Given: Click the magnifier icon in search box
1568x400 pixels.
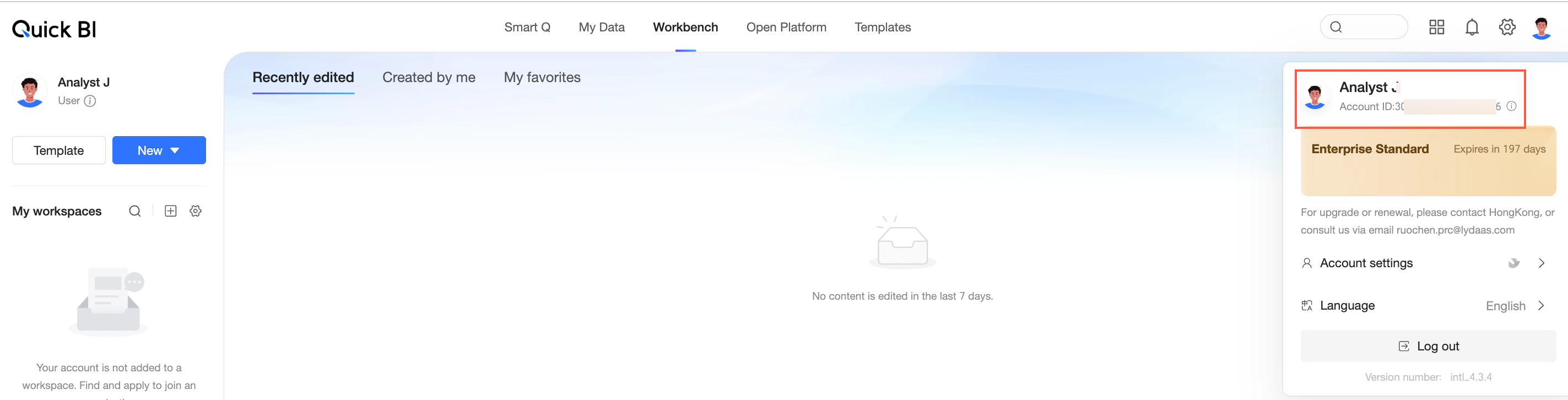Looking at the screenshot, I should click(x=1336, y=27).
